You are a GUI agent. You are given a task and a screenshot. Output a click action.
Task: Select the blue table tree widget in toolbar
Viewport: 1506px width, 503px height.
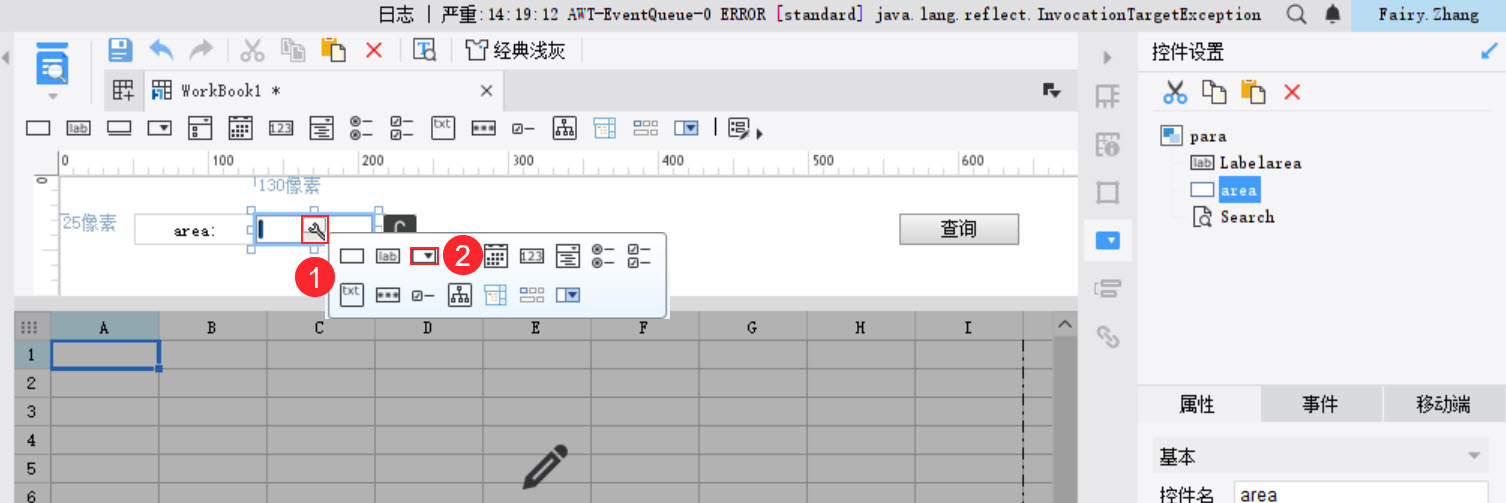click(x=604, y=127)
